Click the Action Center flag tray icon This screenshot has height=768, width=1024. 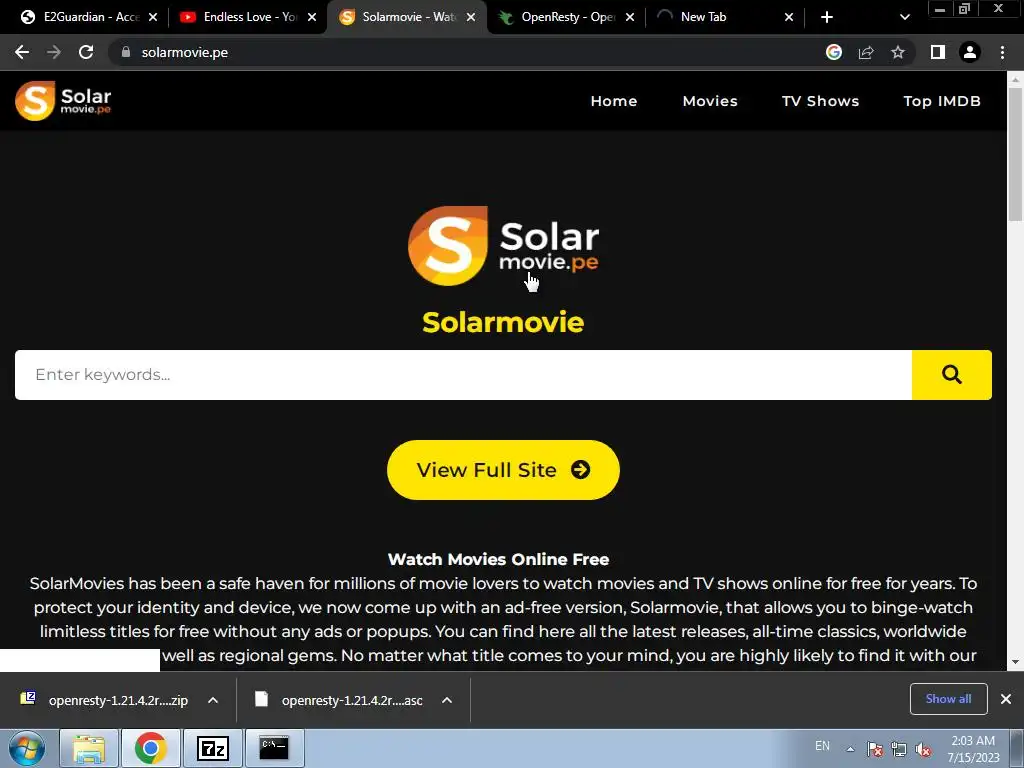click(875, 749)
